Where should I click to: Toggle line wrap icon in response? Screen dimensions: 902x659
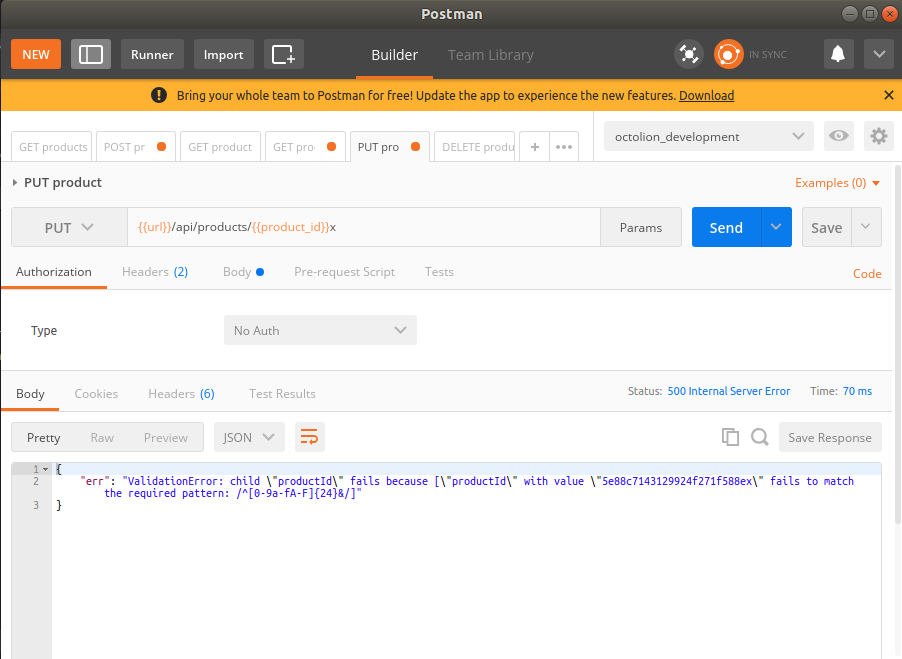(x=309, y=438)
